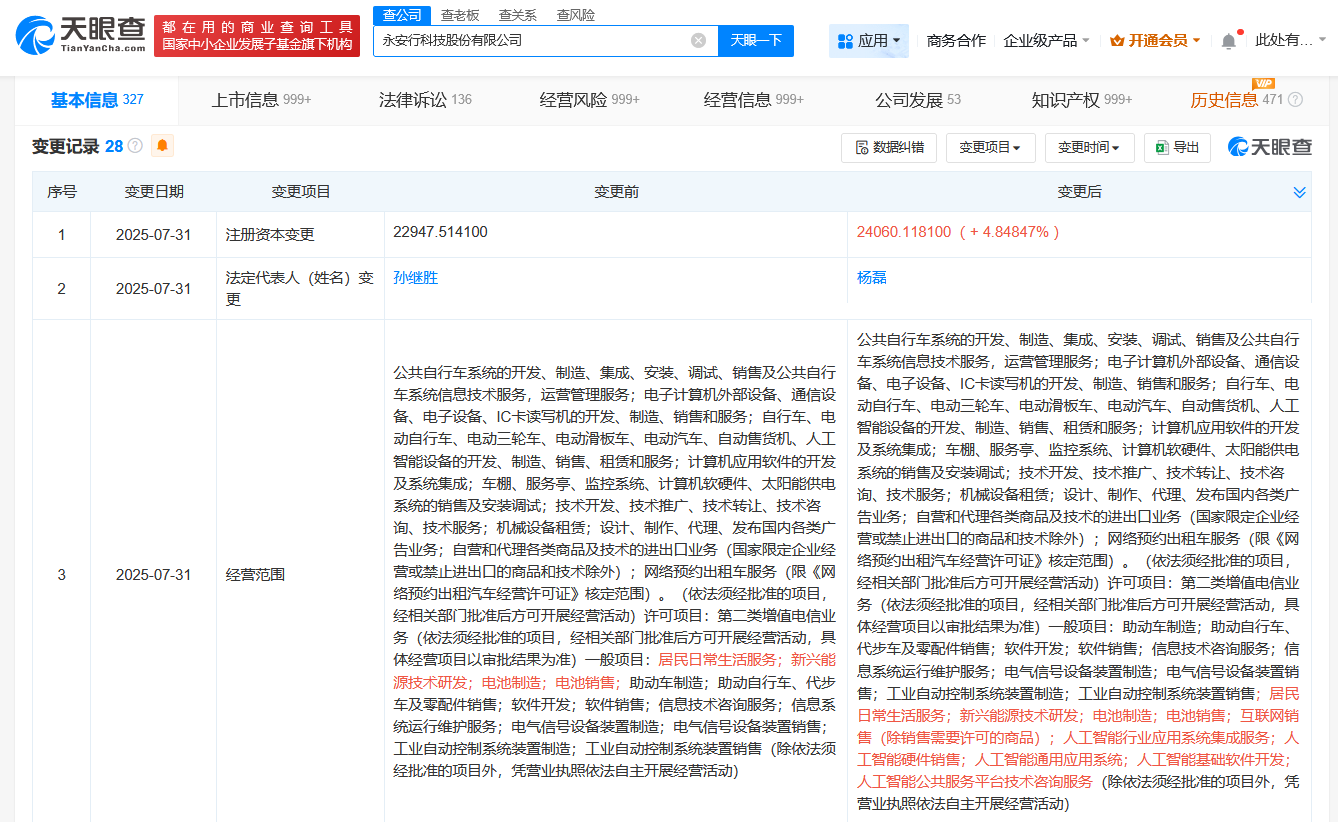Viewport: 1338px width, 822px height.
Task: Export records using 导出 button
Action: pos(1177,147)
